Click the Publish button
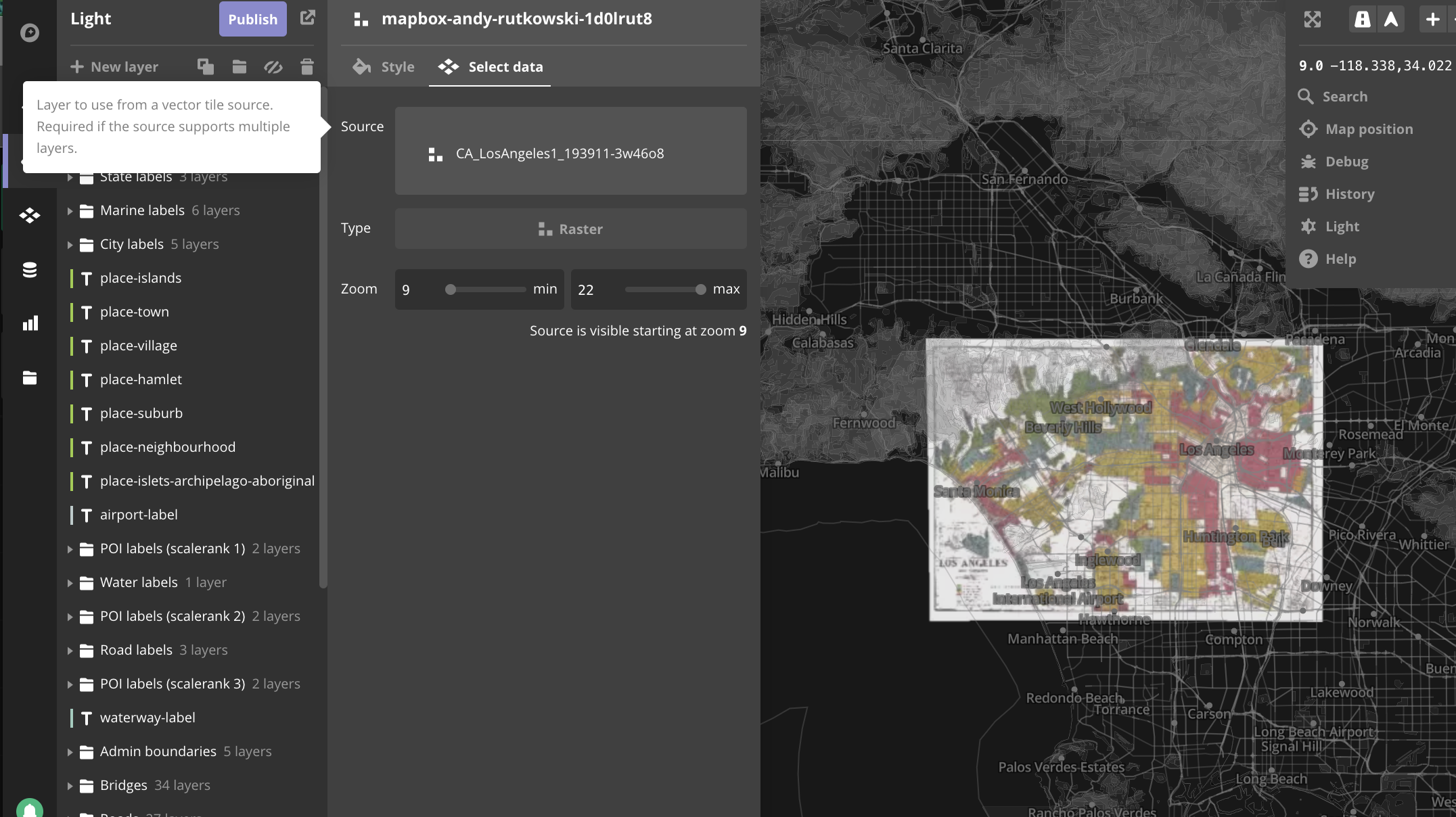This screenshot has height=817, width=1456. pyautogui.click(x=252, y=19)
